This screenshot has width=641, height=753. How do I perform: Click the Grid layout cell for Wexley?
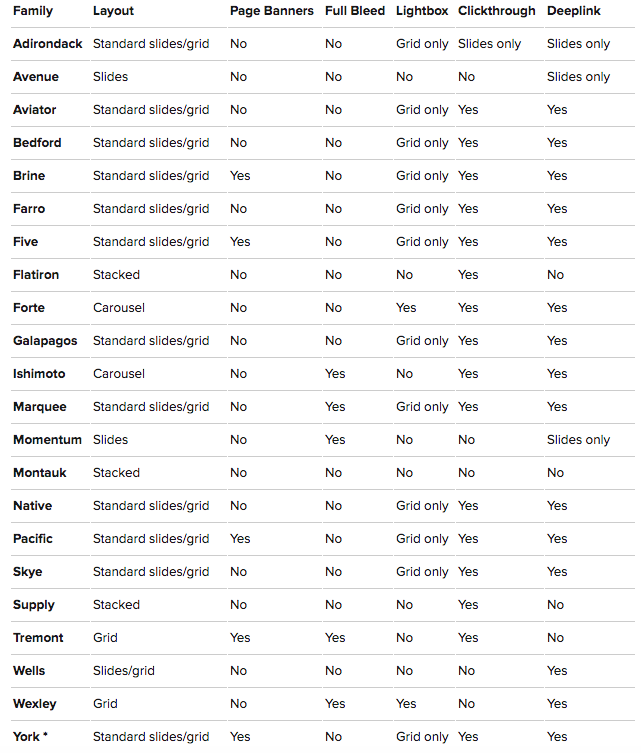pos(105,704)
